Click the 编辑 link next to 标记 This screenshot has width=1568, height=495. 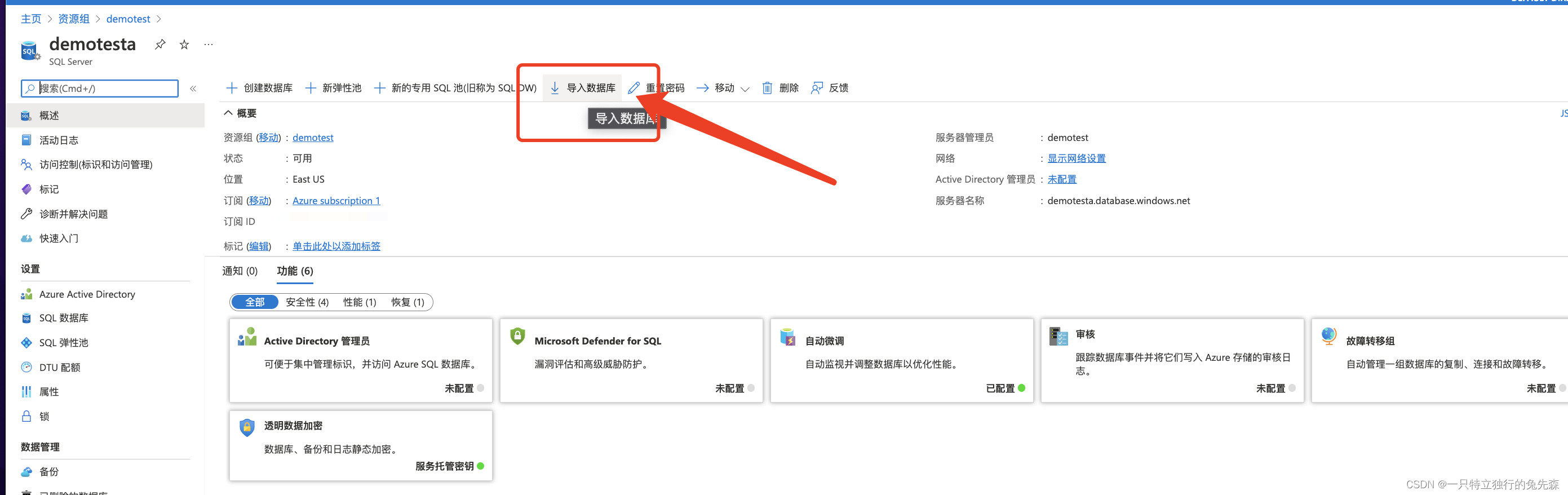tap(259, 246)
